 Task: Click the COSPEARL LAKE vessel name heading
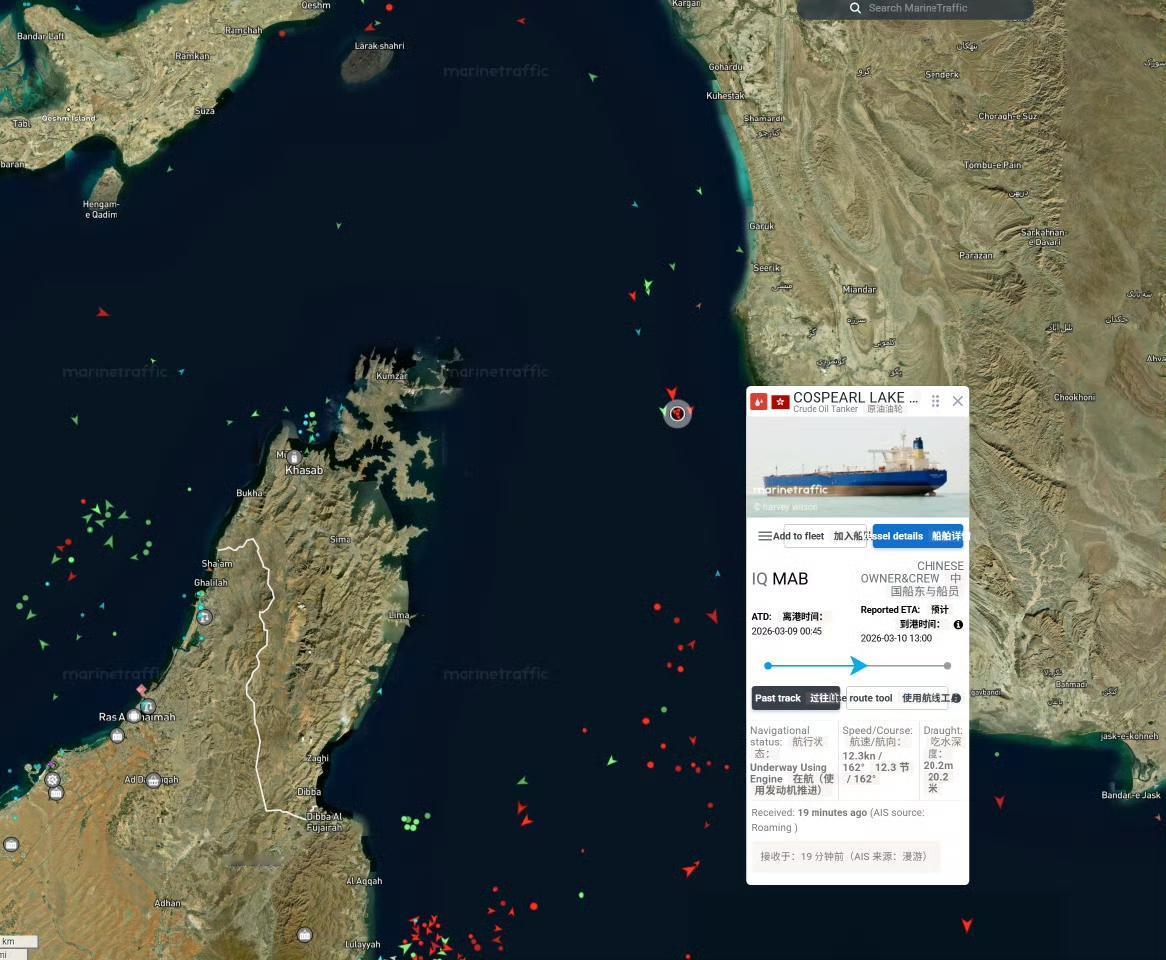(x=855, y=398)
